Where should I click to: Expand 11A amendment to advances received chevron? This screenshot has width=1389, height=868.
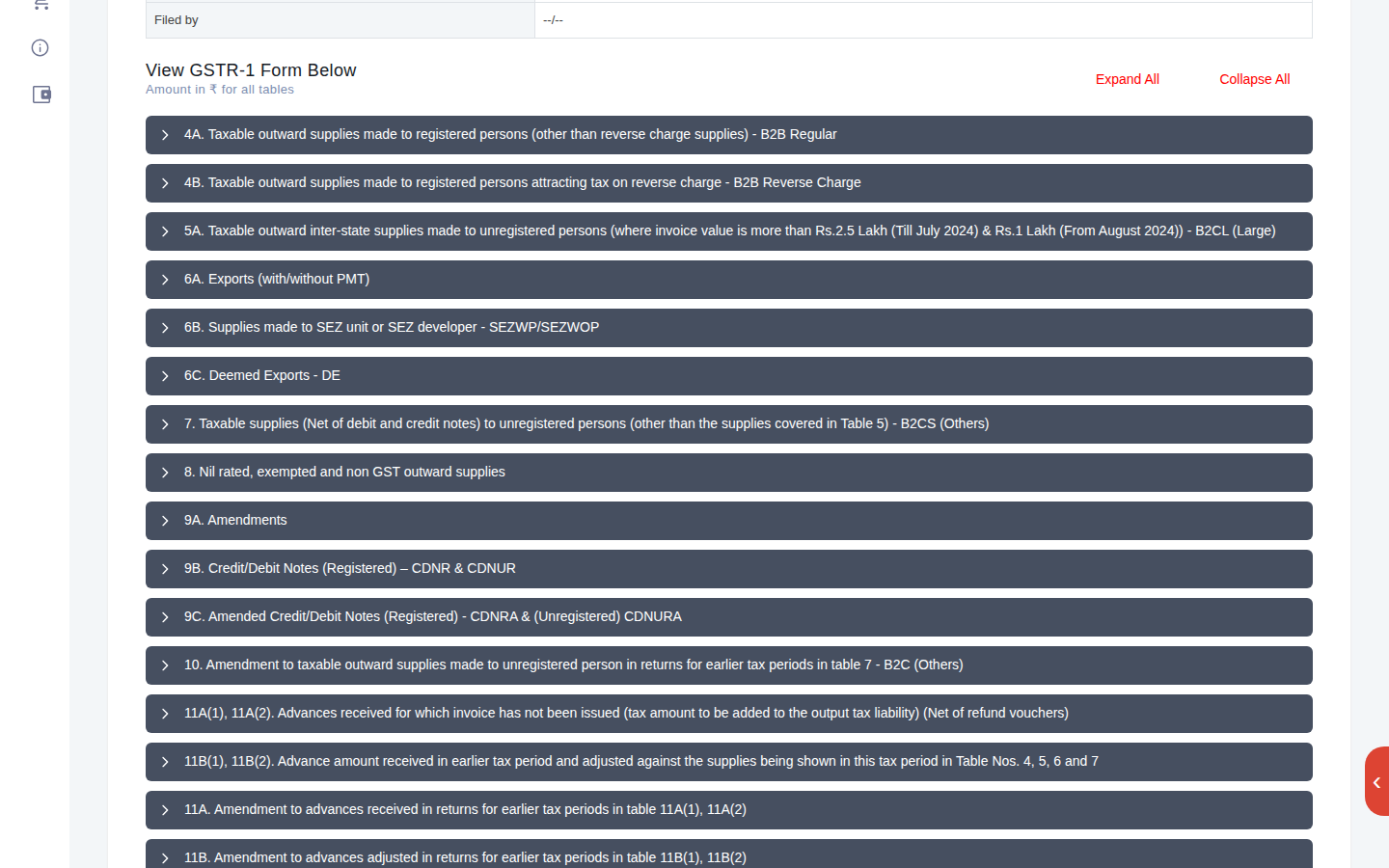point(165,810)
